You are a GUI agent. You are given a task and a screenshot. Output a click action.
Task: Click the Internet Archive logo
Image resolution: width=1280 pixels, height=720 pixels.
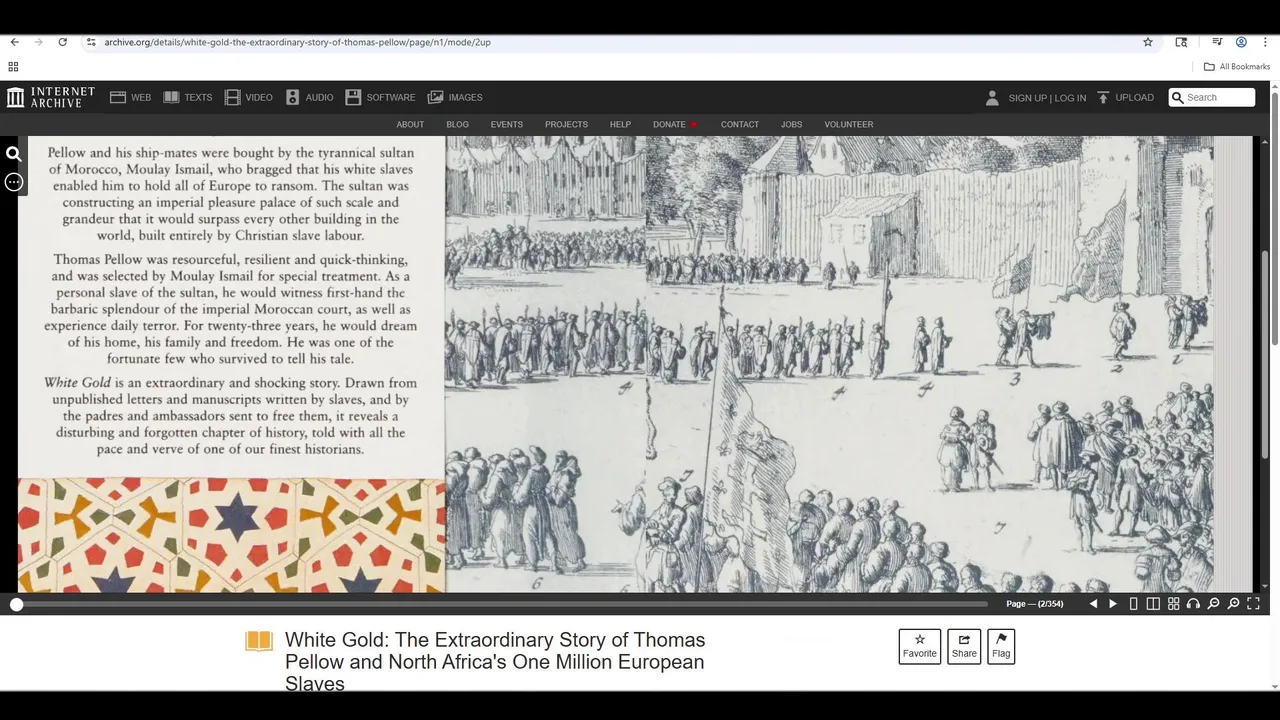51,97
